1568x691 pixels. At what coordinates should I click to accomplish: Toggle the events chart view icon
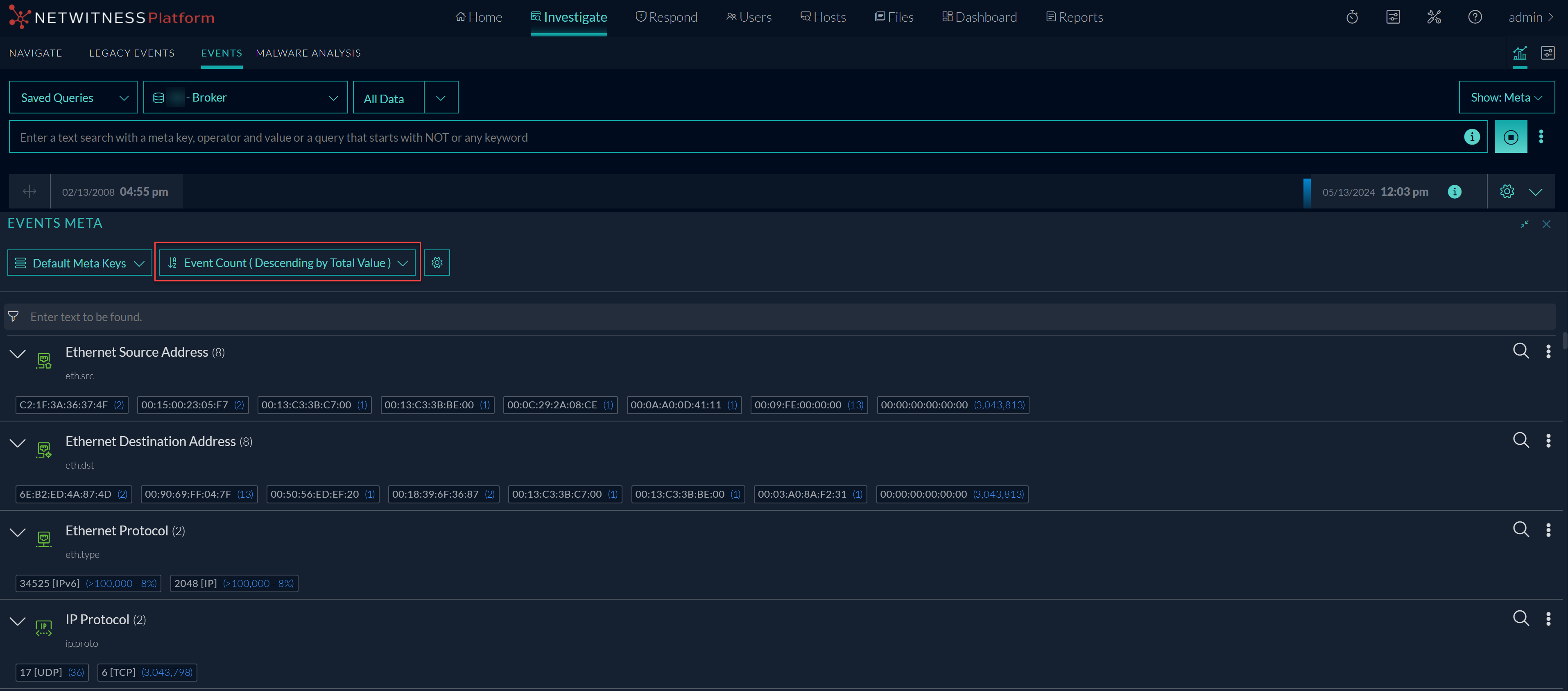pyautogui.click(x=1519, y=54)
